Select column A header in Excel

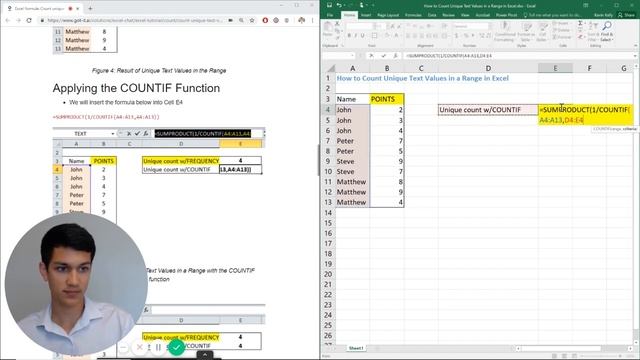click(353, 68)
